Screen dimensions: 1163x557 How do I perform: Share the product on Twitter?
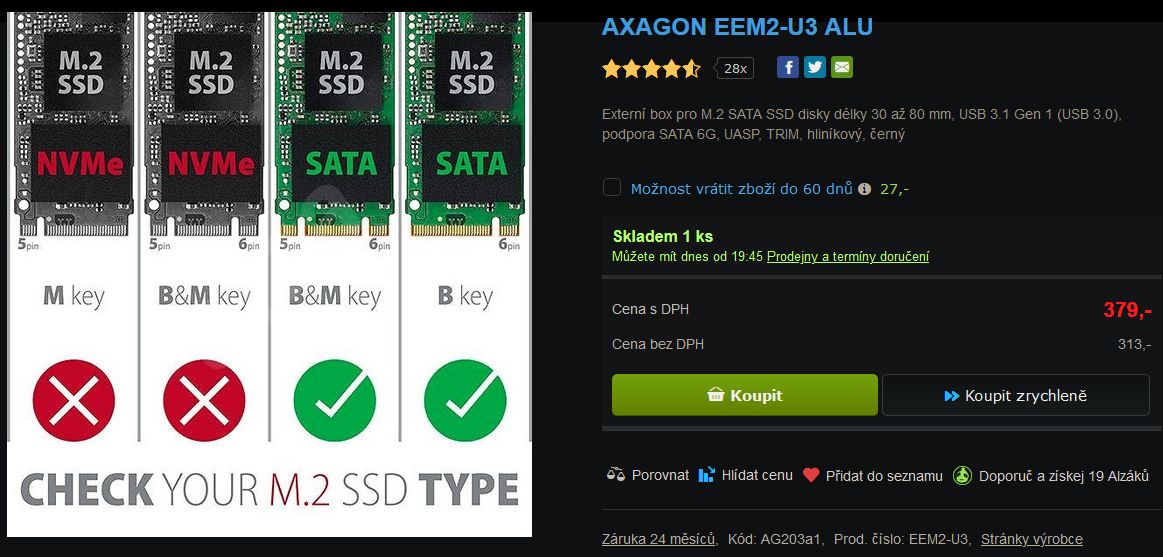coord(815,67)
